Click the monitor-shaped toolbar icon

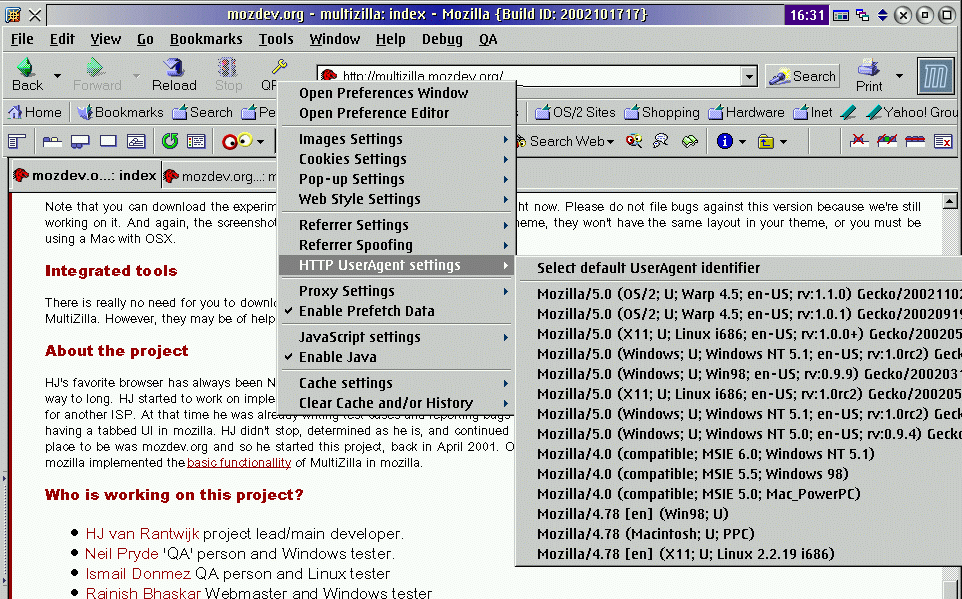pyautogui.click(x=80, y=142)
